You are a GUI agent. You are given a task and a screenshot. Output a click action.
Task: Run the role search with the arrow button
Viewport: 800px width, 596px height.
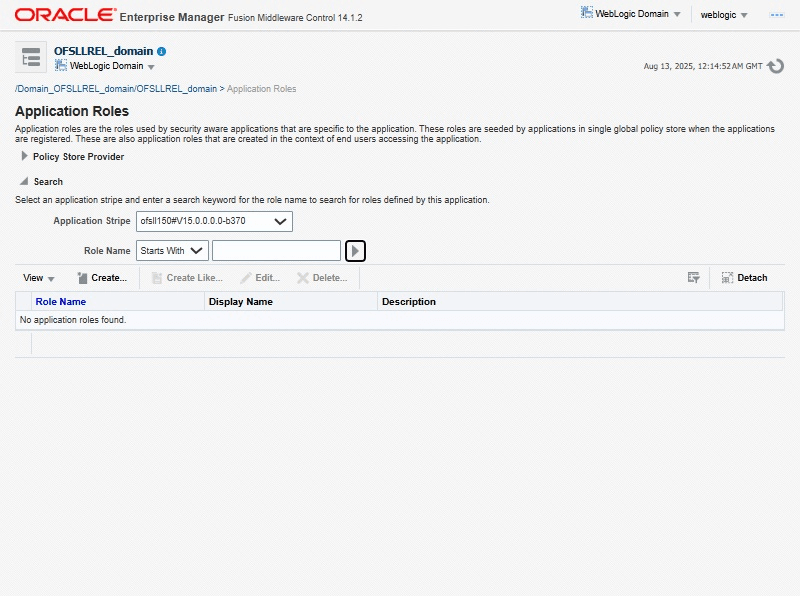point(355,251)
